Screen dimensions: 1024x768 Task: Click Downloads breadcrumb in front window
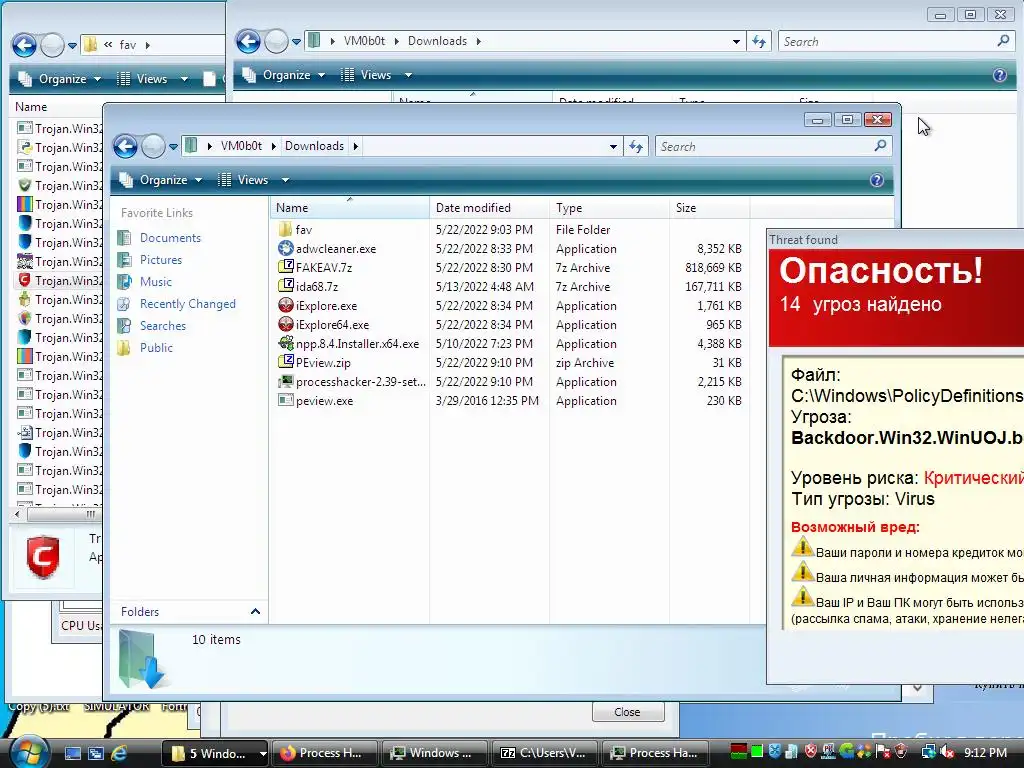click(314, 146)
